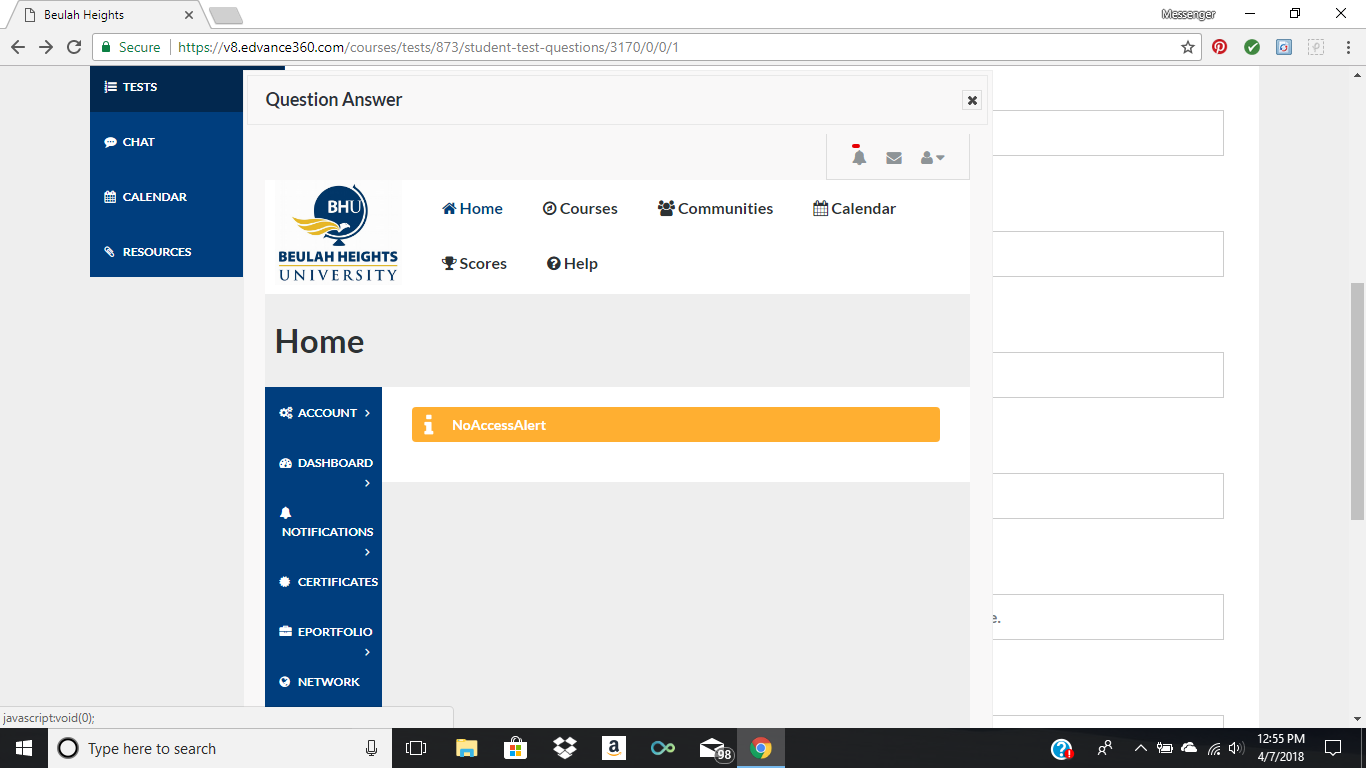Screen dimensions: 1366x768
Task: Open the user profile dropdown
Action: pos(932,158)
